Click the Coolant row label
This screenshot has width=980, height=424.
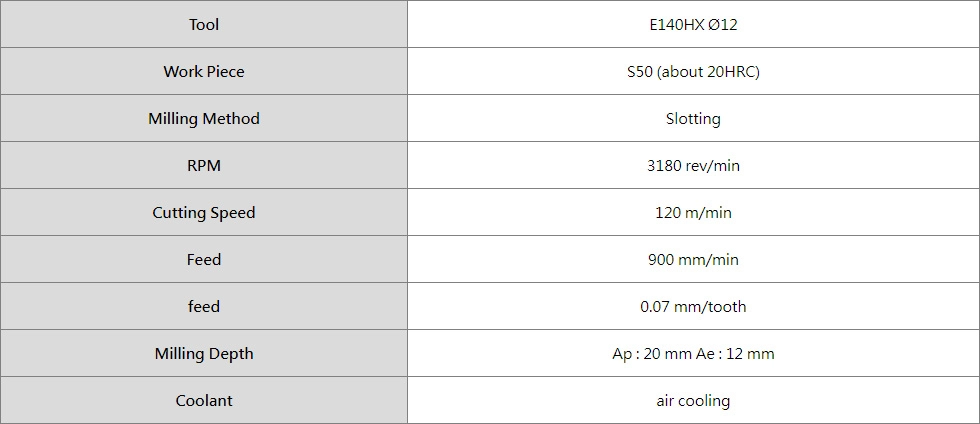204,400
